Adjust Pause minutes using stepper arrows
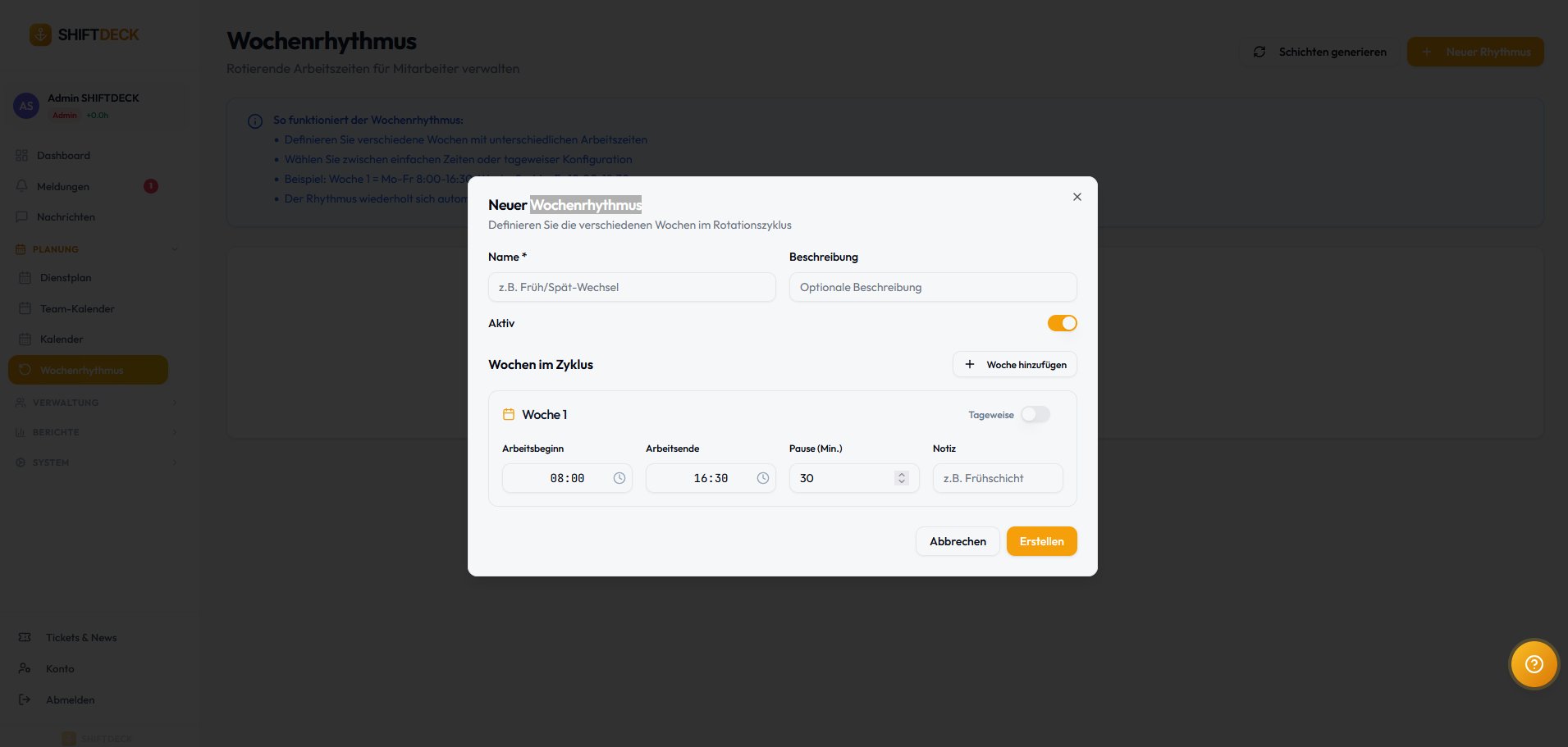 click(902, 478)
